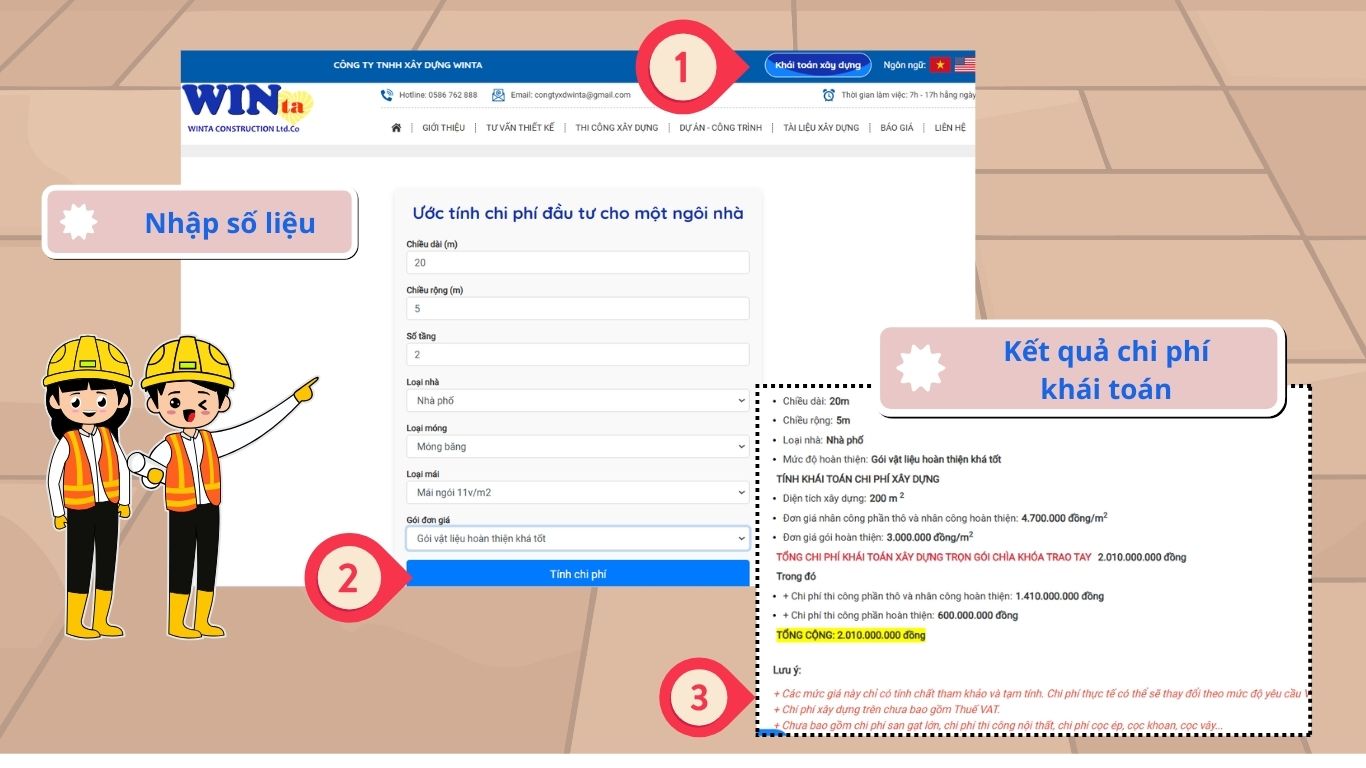
Task: Open the Gói đơn giá package dropdown
Action: pyautogui.click(x=578, y=538)
